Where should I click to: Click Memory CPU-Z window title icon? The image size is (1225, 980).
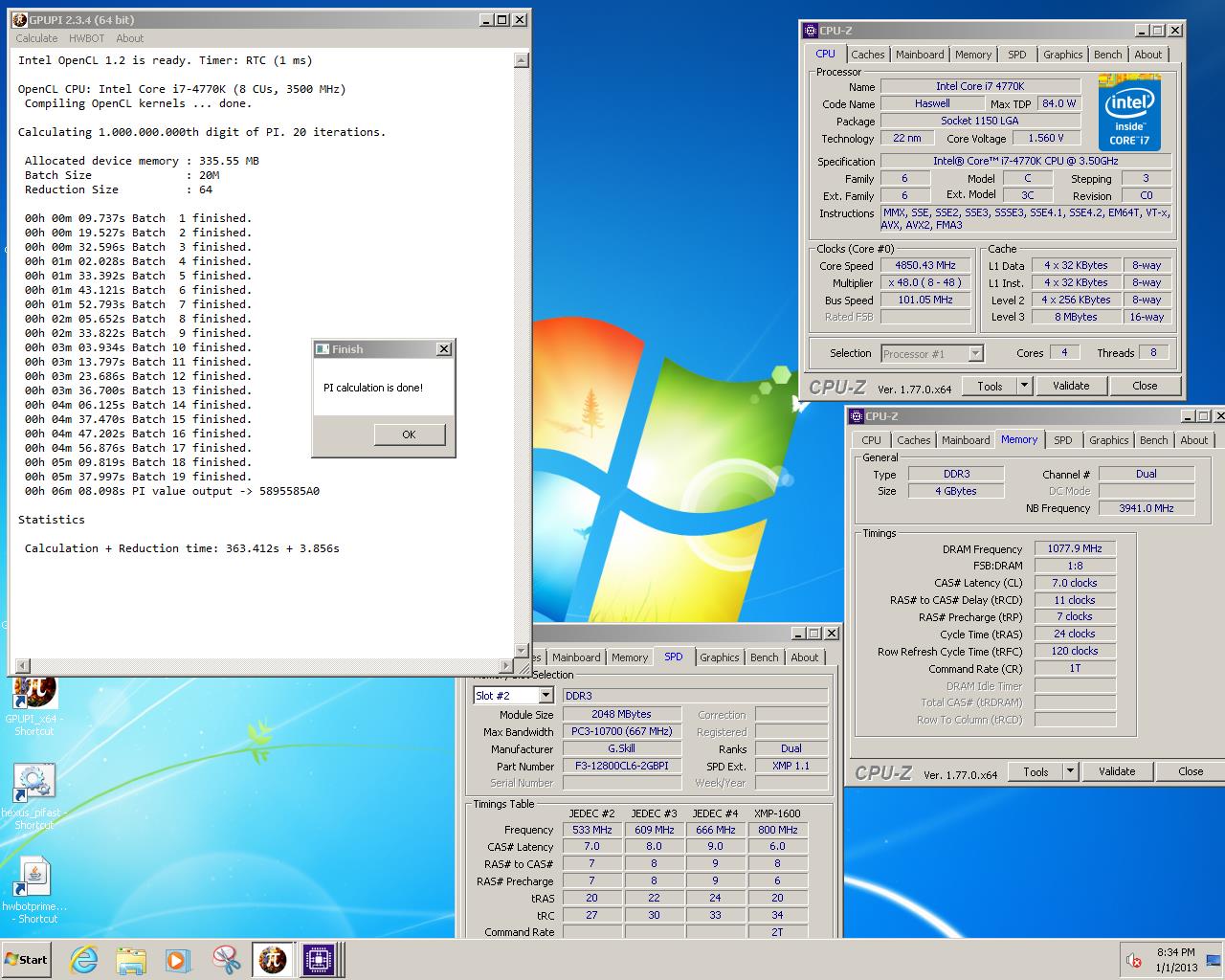(857, 416)
